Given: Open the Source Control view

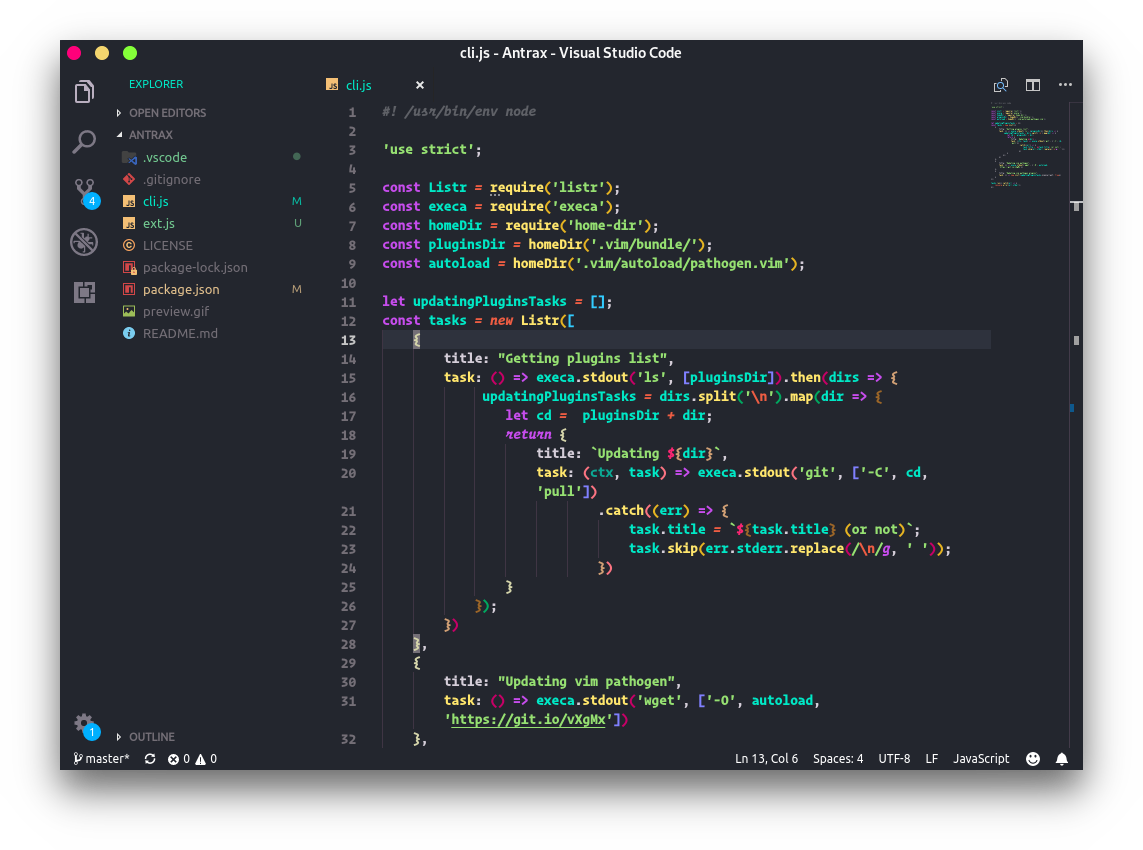Looking at the screenshot, I should (84, 192).
